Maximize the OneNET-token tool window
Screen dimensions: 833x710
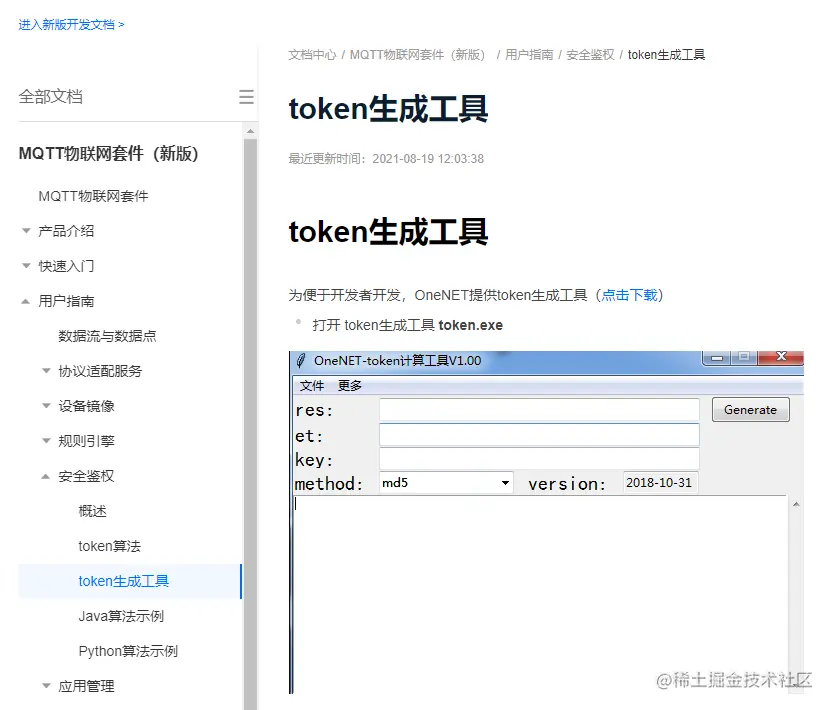tap(744, 357)
